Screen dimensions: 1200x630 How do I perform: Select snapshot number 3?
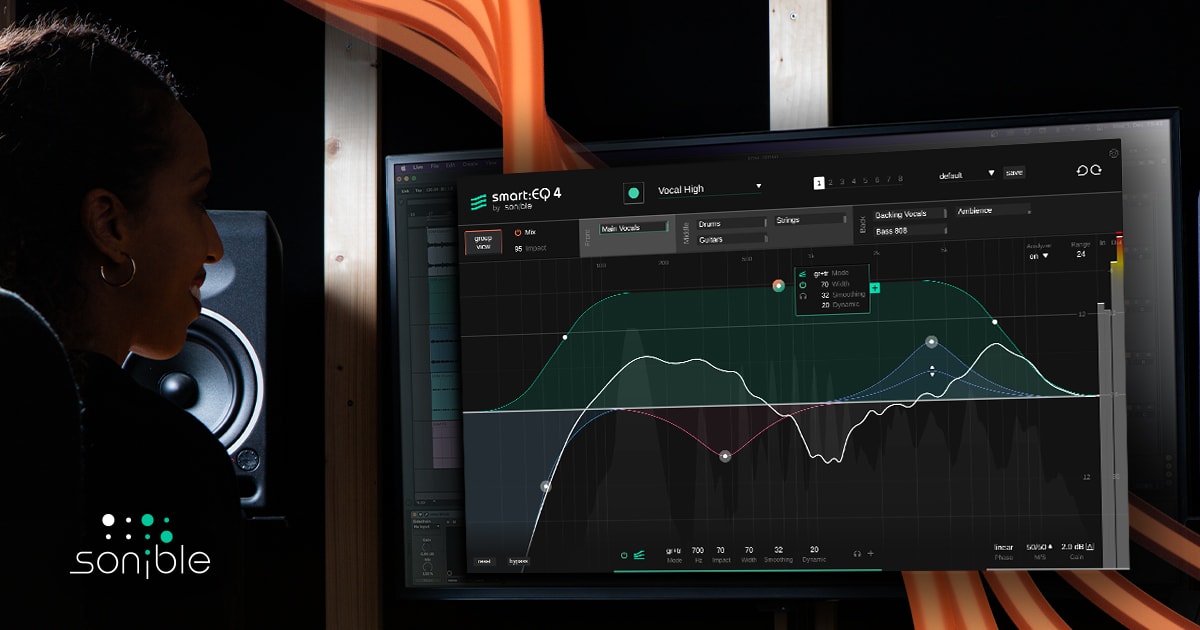click(x=841, y=181)
